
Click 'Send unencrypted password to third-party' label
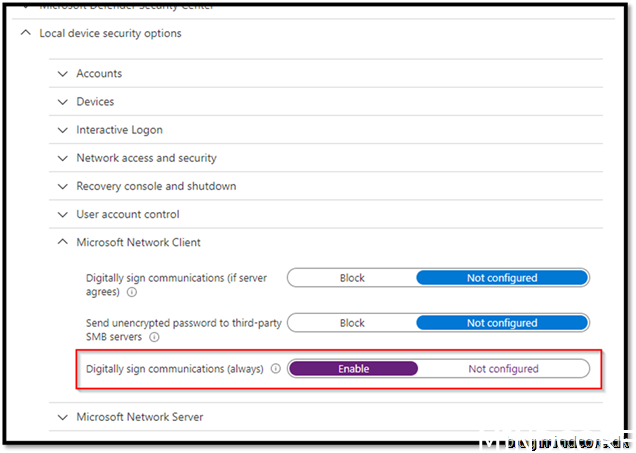(184, 323)
